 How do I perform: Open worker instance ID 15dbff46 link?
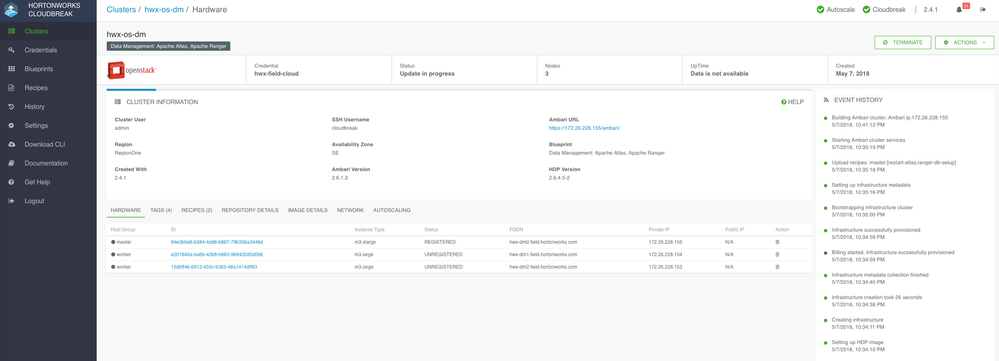(214, 267)
